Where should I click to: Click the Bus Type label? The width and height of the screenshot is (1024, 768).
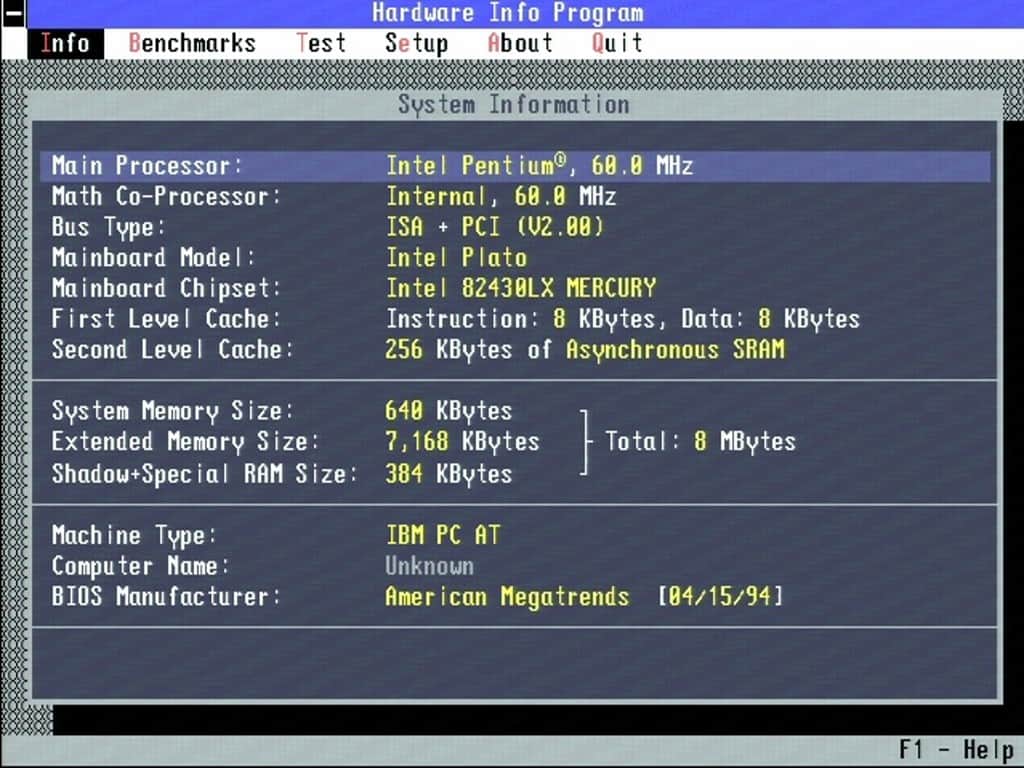click(x=108, y=227)
